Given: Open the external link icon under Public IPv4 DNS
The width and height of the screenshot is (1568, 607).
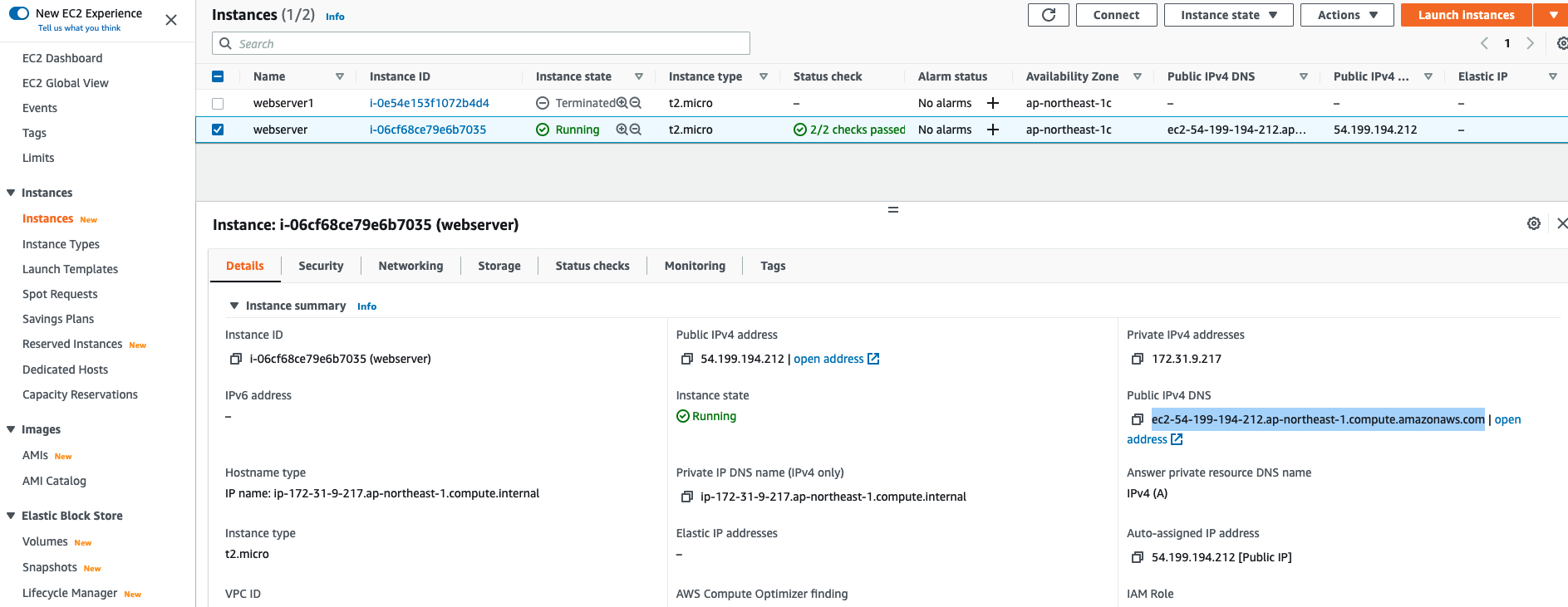Looking at the screenshot, I should 1177,439.
